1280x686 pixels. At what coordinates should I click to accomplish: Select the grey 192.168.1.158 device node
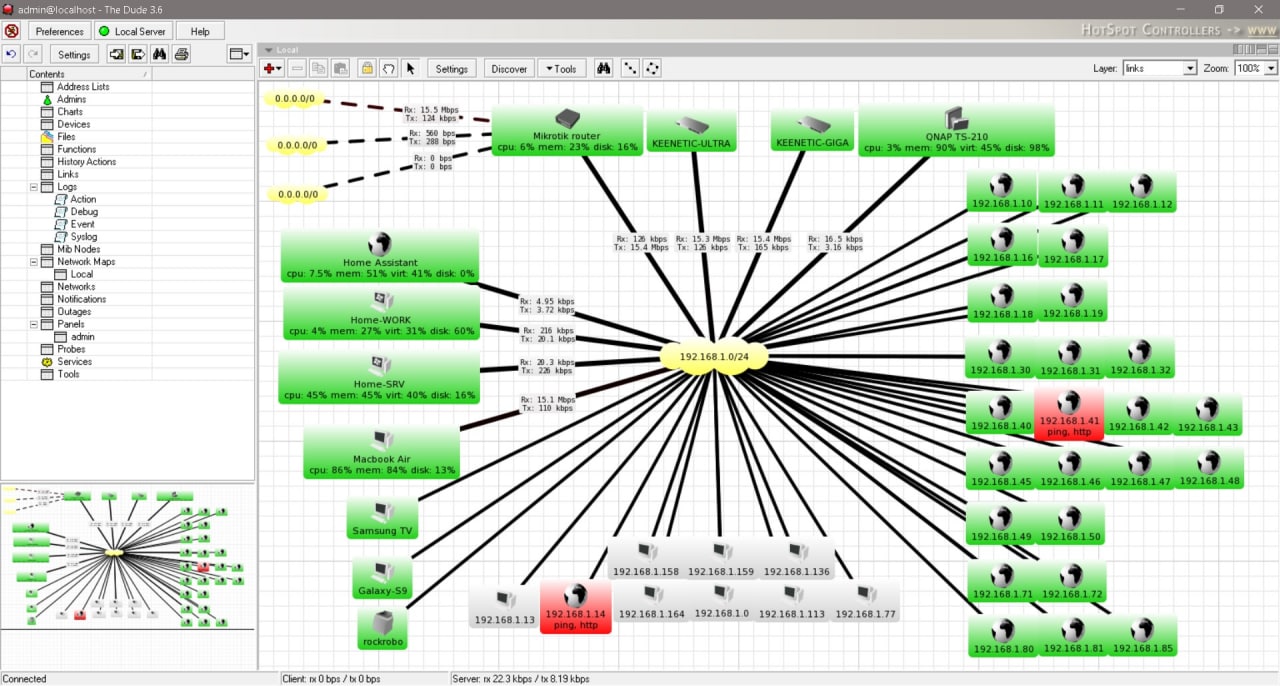646,560
